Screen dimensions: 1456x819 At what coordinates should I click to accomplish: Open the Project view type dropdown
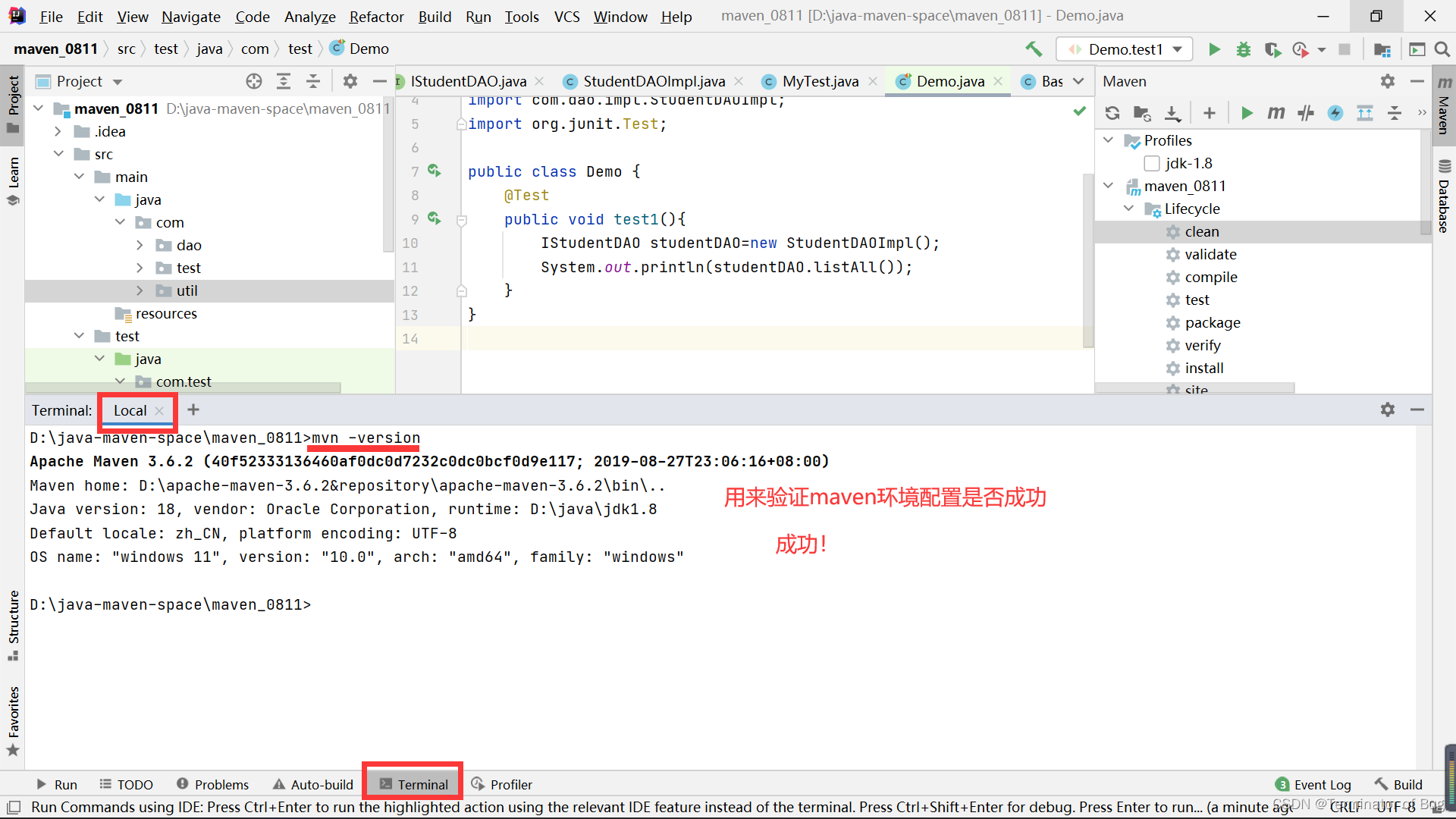[x=118, y=82]
